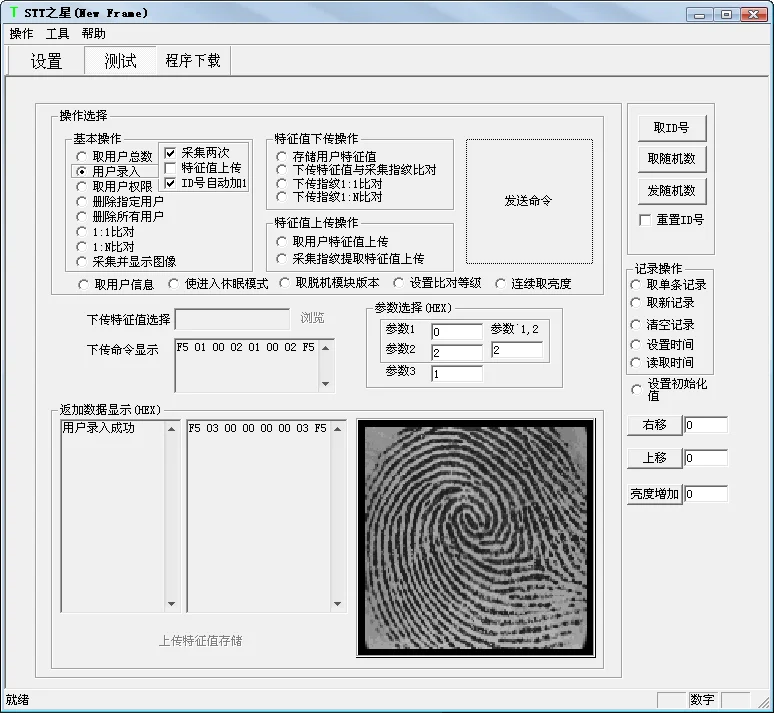The image size is (774, 713).
Task: Click up arrow of returned HEX data scrollbar
Action: coord(338,429)
